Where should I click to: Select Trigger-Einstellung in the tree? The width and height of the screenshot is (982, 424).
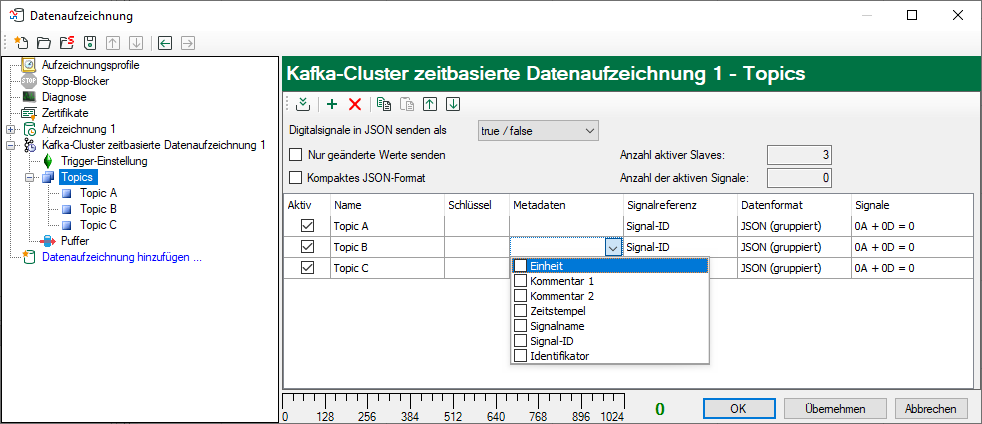[x=104, y=161]
